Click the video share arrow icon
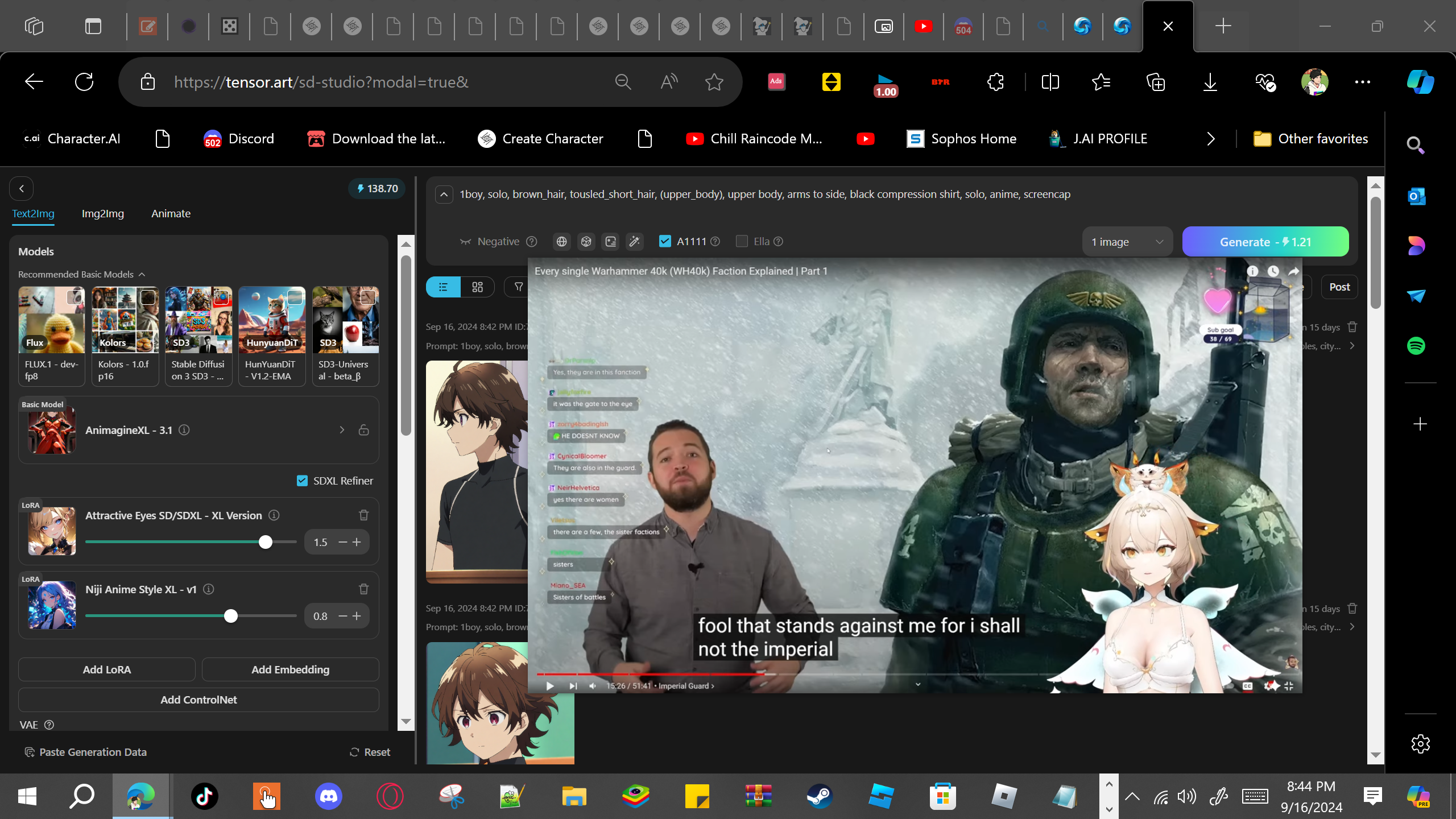This screenshot has height=819, width=1456. tap(1293, 271)
